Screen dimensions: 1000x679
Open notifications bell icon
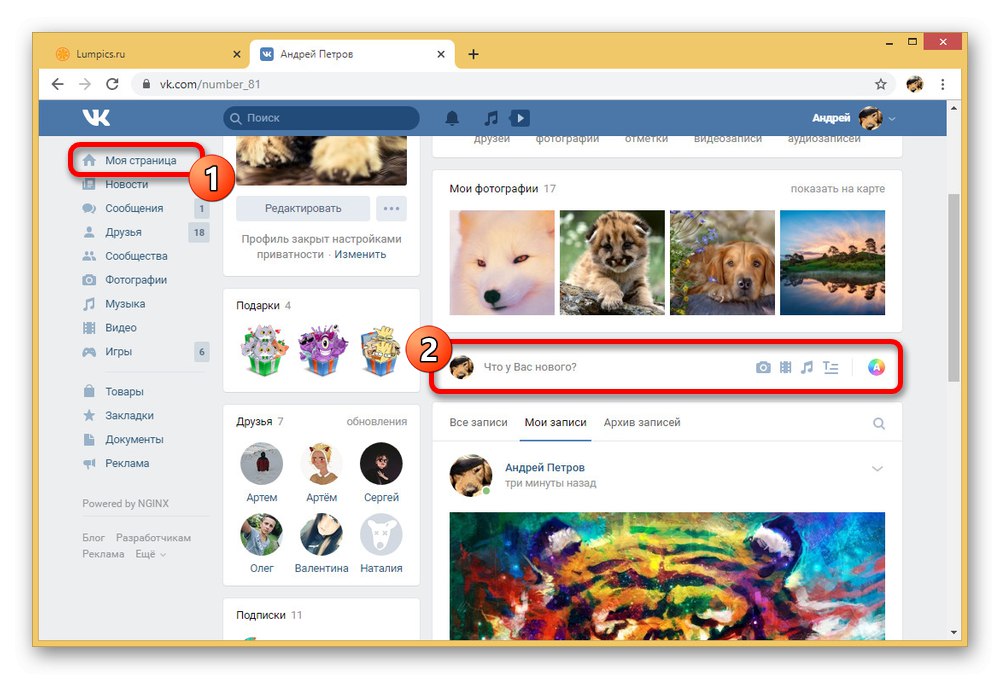click(x=452, y=118)
